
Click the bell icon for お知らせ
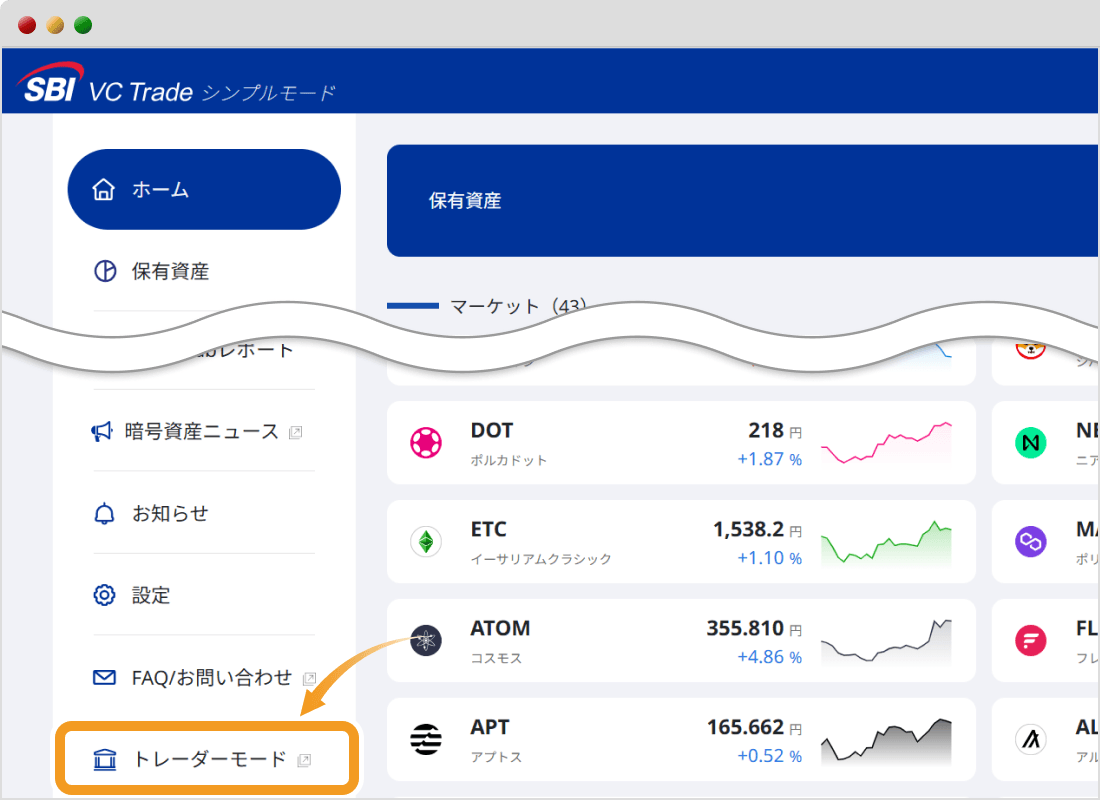(x=104, y=514)
